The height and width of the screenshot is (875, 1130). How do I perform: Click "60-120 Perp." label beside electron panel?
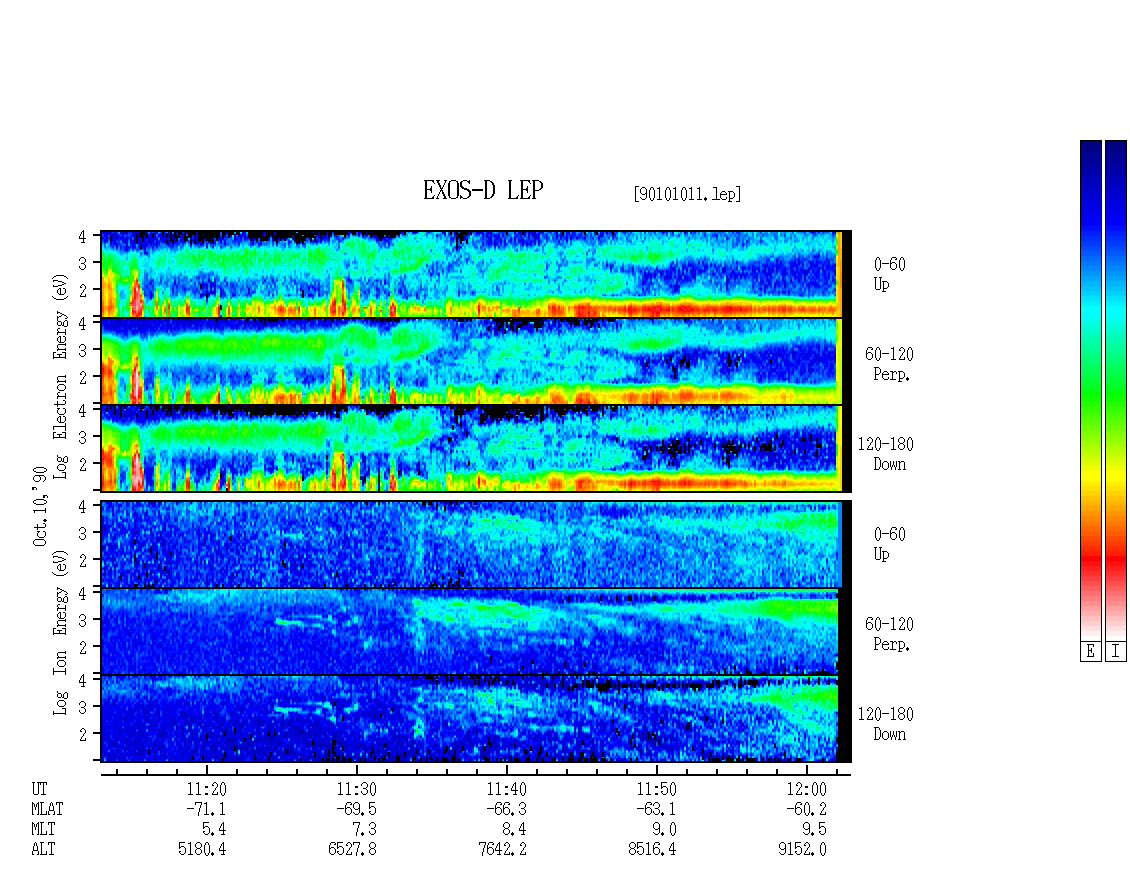(889, 364)
